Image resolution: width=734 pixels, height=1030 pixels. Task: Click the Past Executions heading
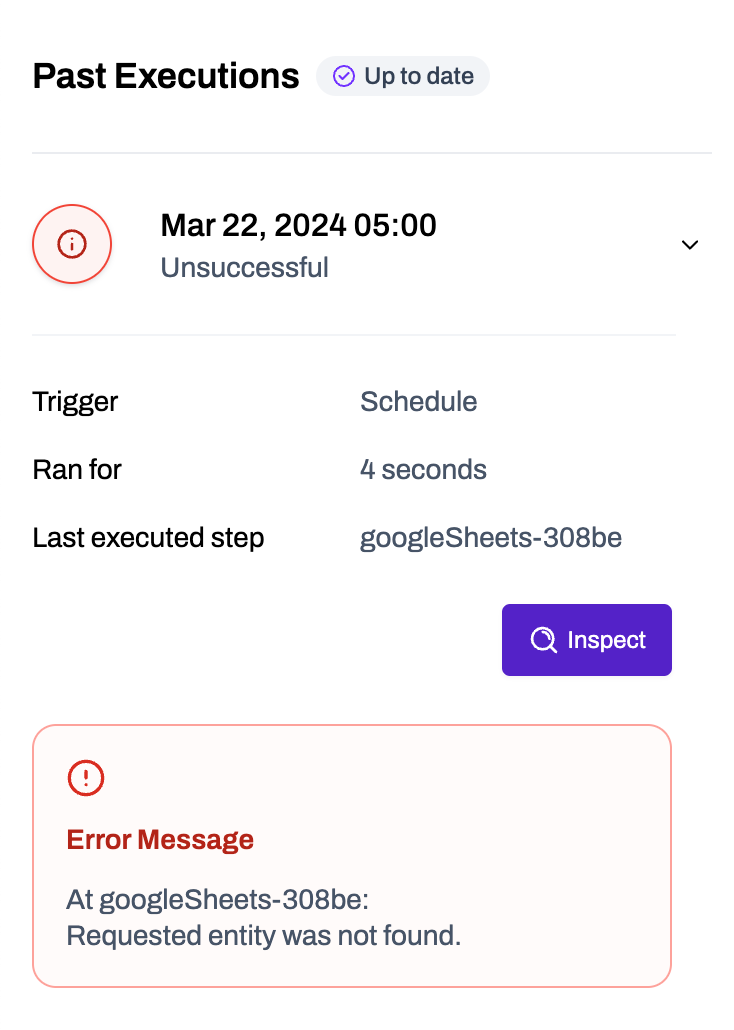pos(166,77)
